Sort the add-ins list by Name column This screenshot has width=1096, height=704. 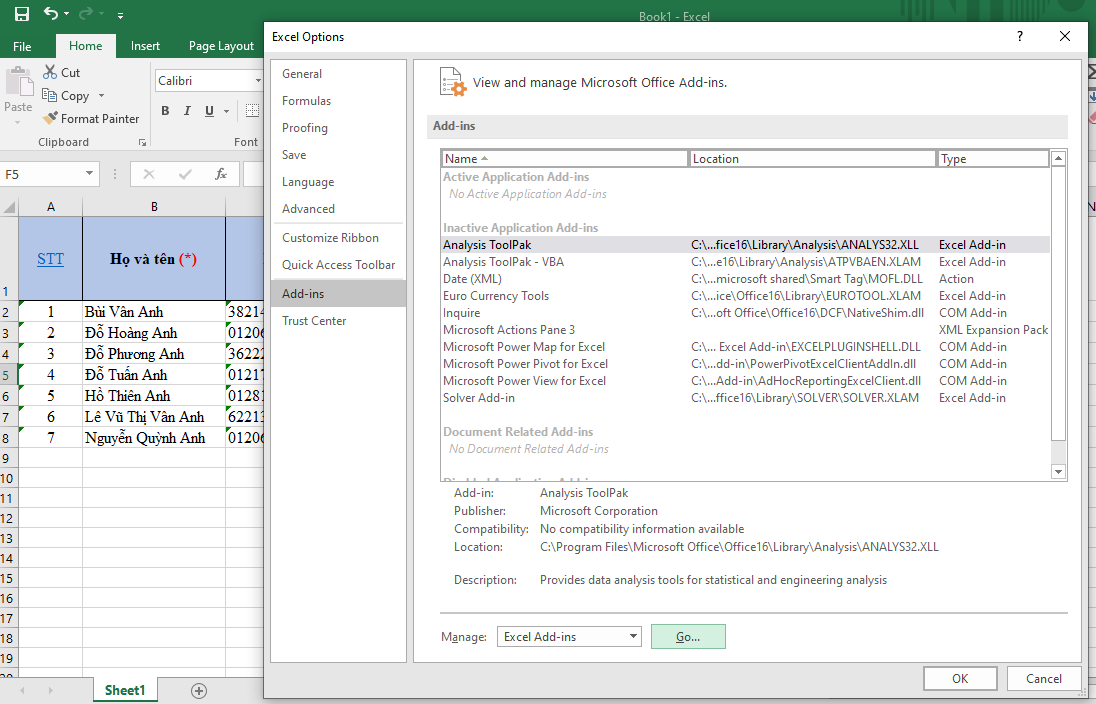point(565,159)
